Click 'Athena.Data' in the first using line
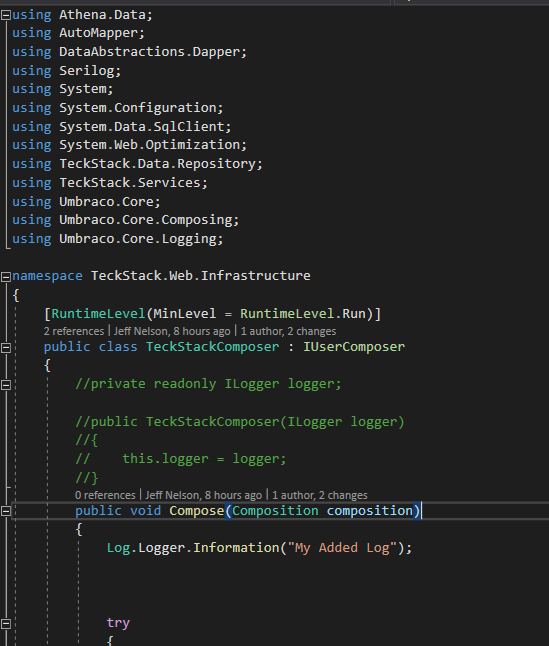 102,15
